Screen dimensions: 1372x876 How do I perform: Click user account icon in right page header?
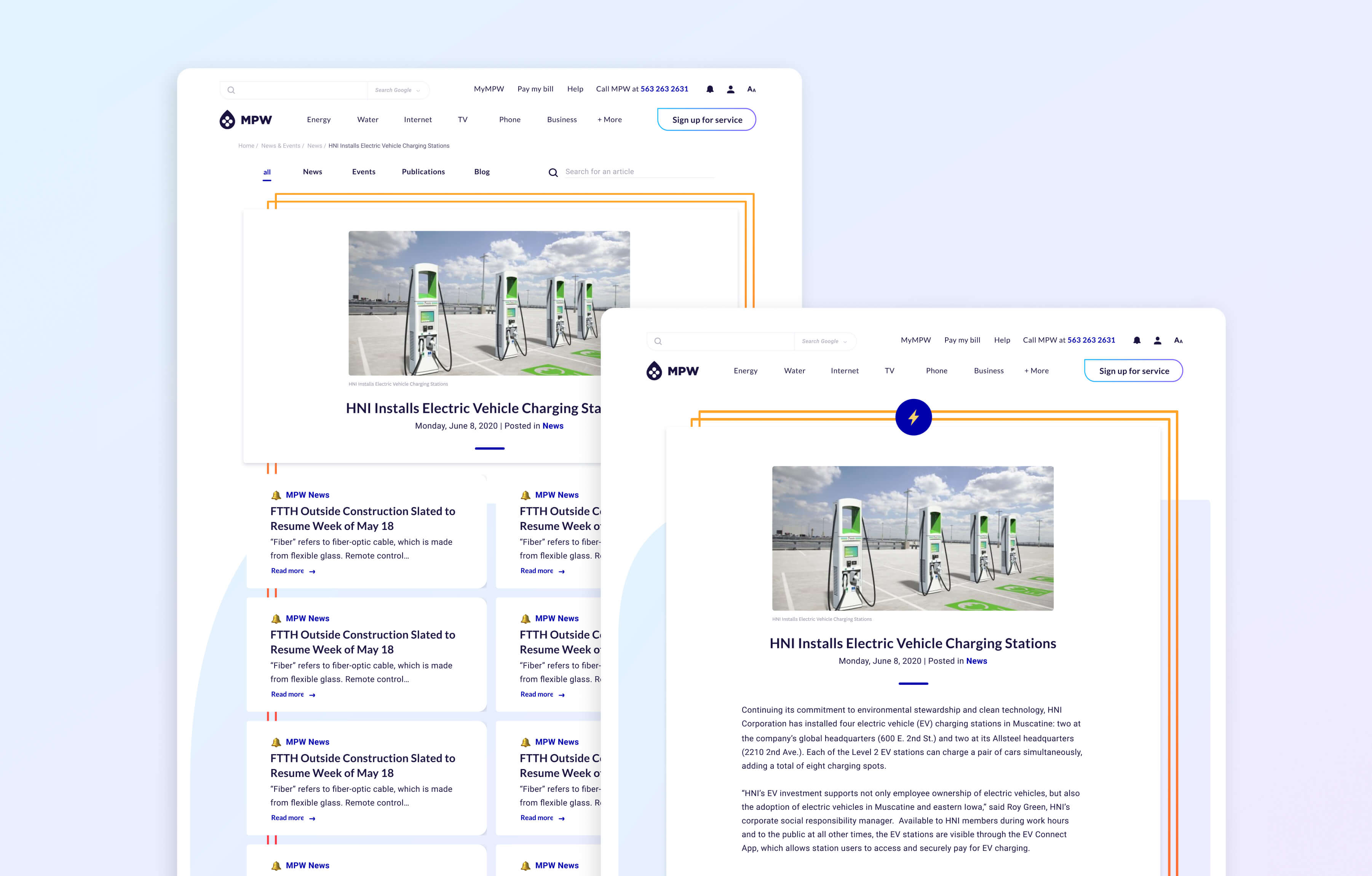tap(1157, 341)
